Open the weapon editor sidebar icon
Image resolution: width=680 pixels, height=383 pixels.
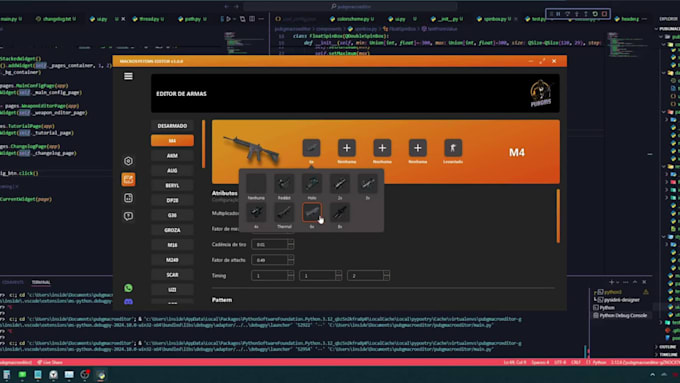(128, 179)
